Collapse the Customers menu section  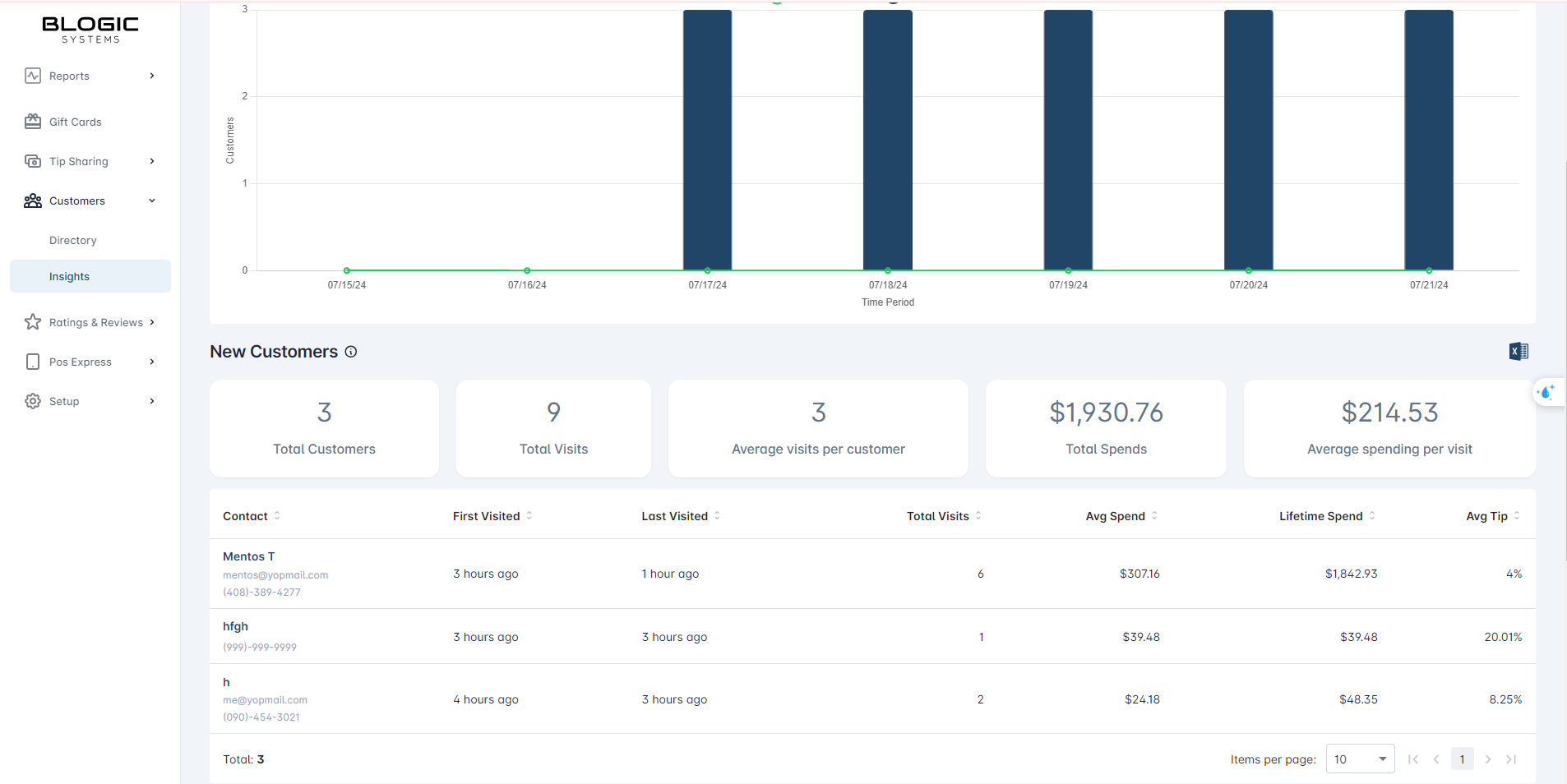[x=152, y=201]
